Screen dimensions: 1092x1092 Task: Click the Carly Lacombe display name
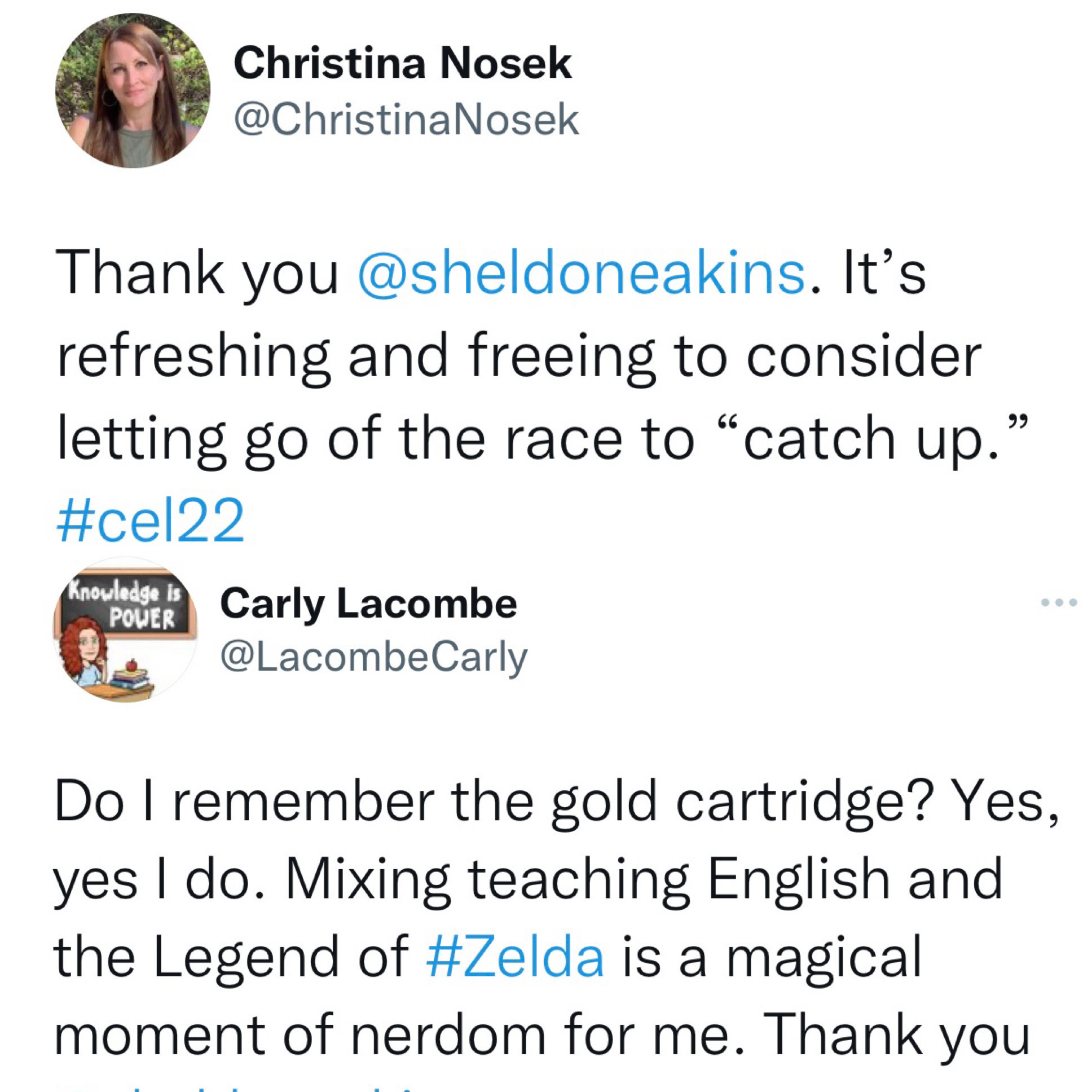[x=368, y=604]
